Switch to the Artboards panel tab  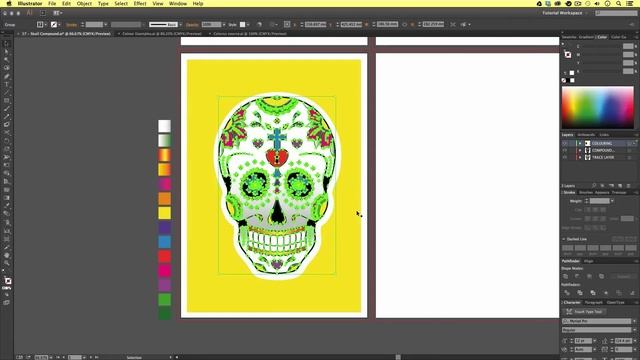[x=586, y=135]
